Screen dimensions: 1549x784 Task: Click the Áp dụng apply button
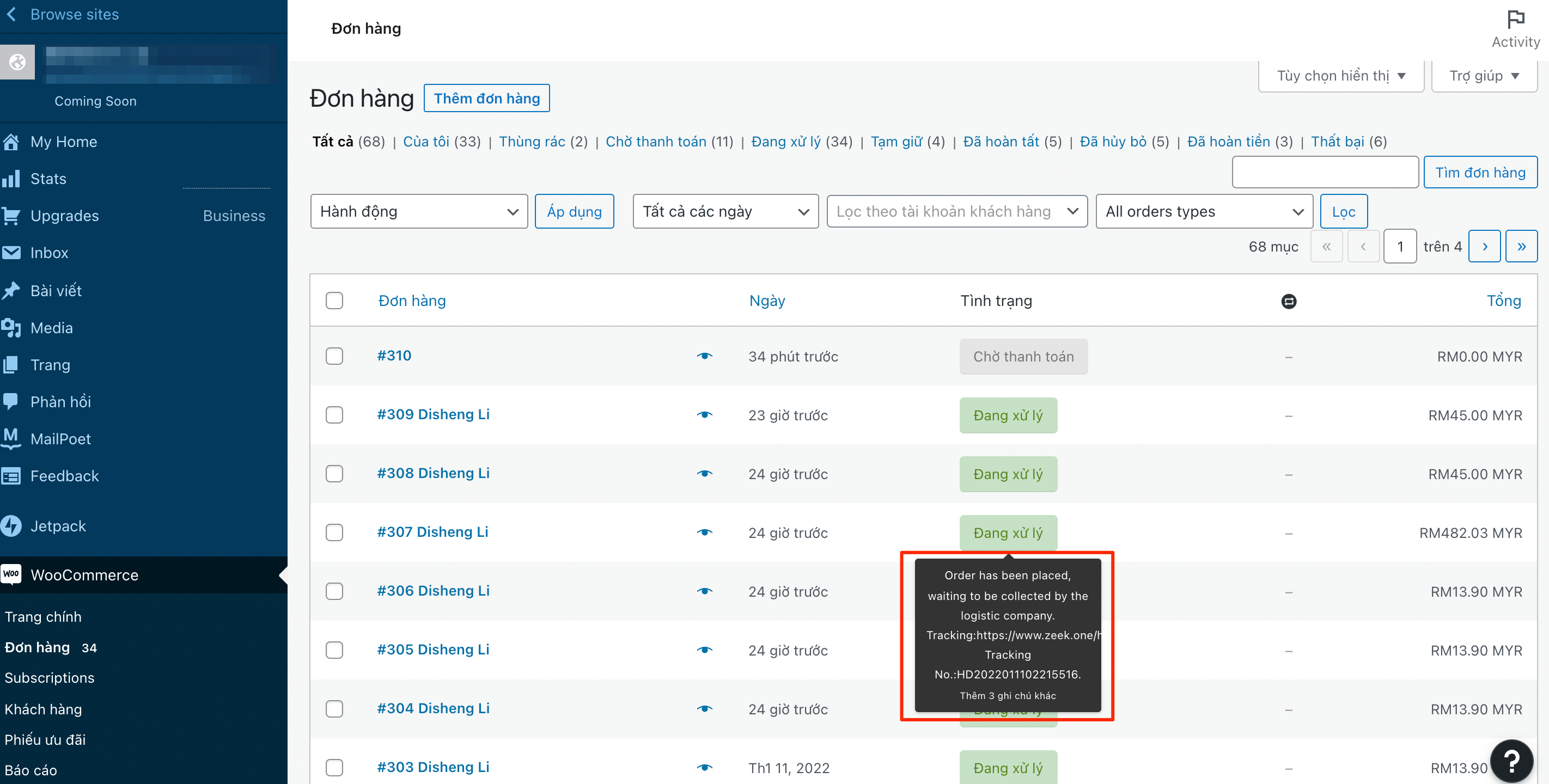click(x=574, y=212)
